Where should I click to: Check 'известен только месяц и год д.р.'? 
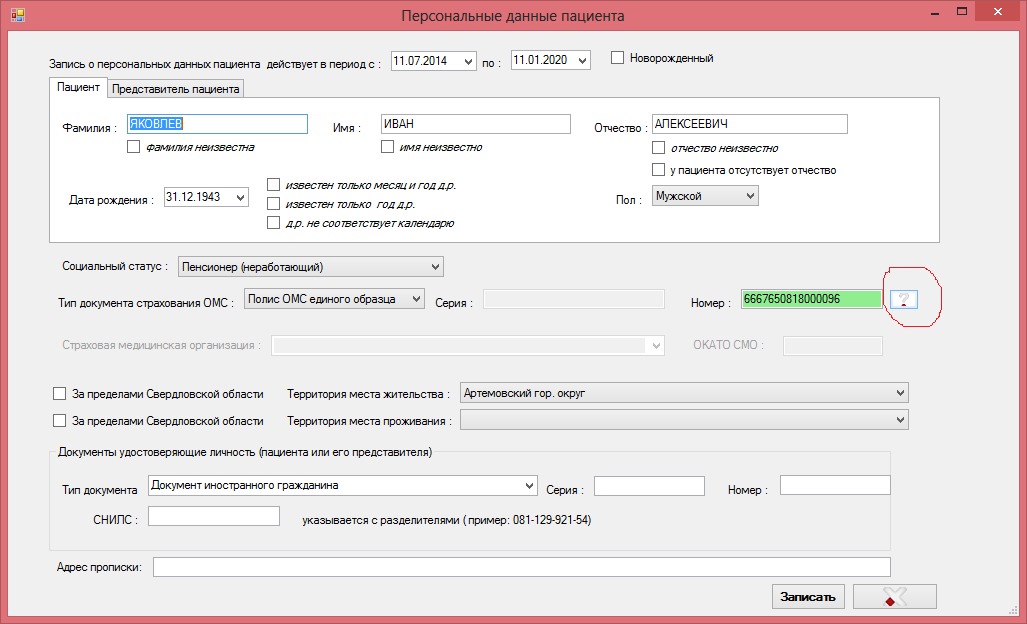(273, 185)
